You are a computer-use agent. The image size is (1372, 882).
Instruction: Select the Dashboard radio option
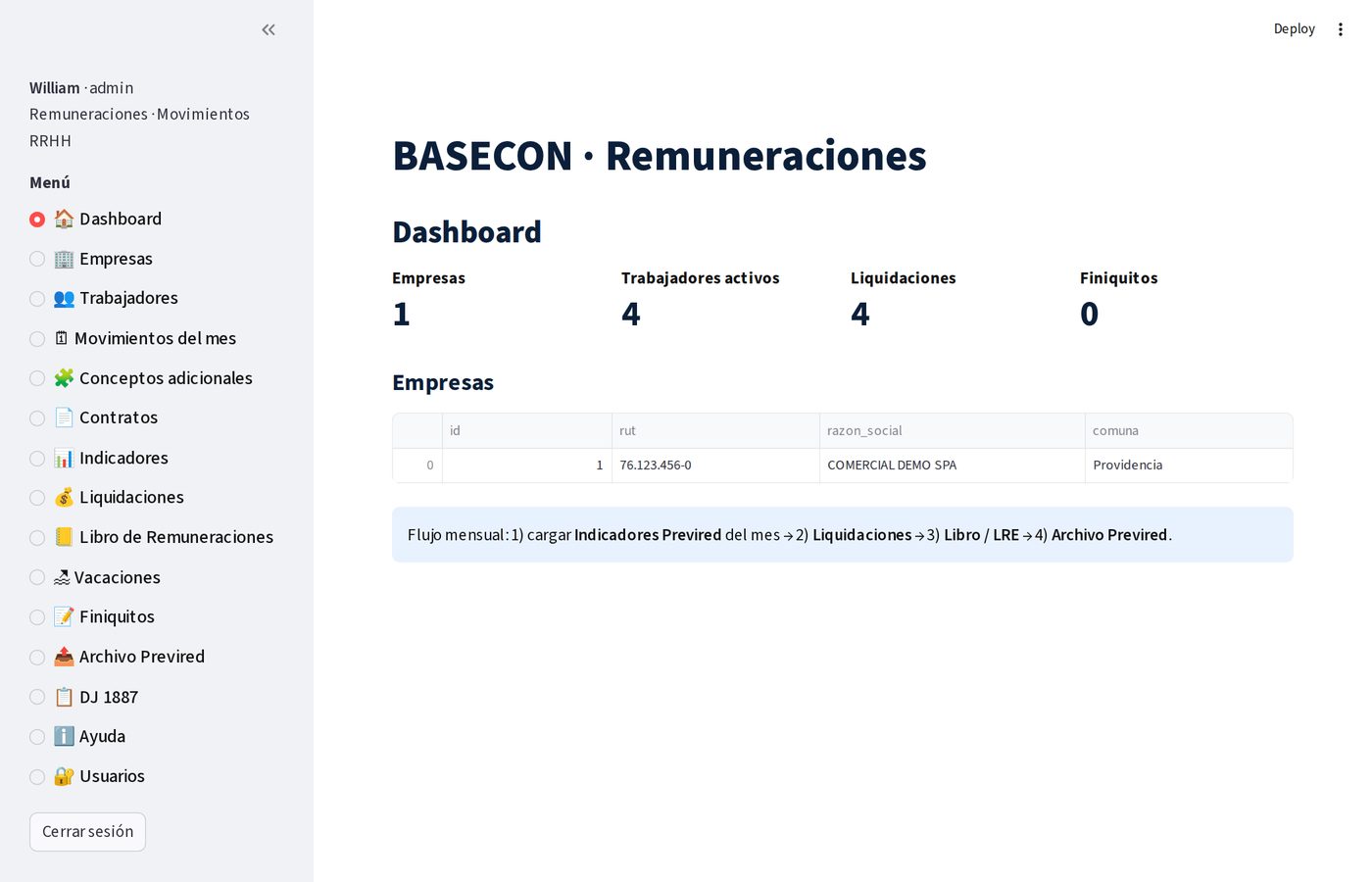37,220
